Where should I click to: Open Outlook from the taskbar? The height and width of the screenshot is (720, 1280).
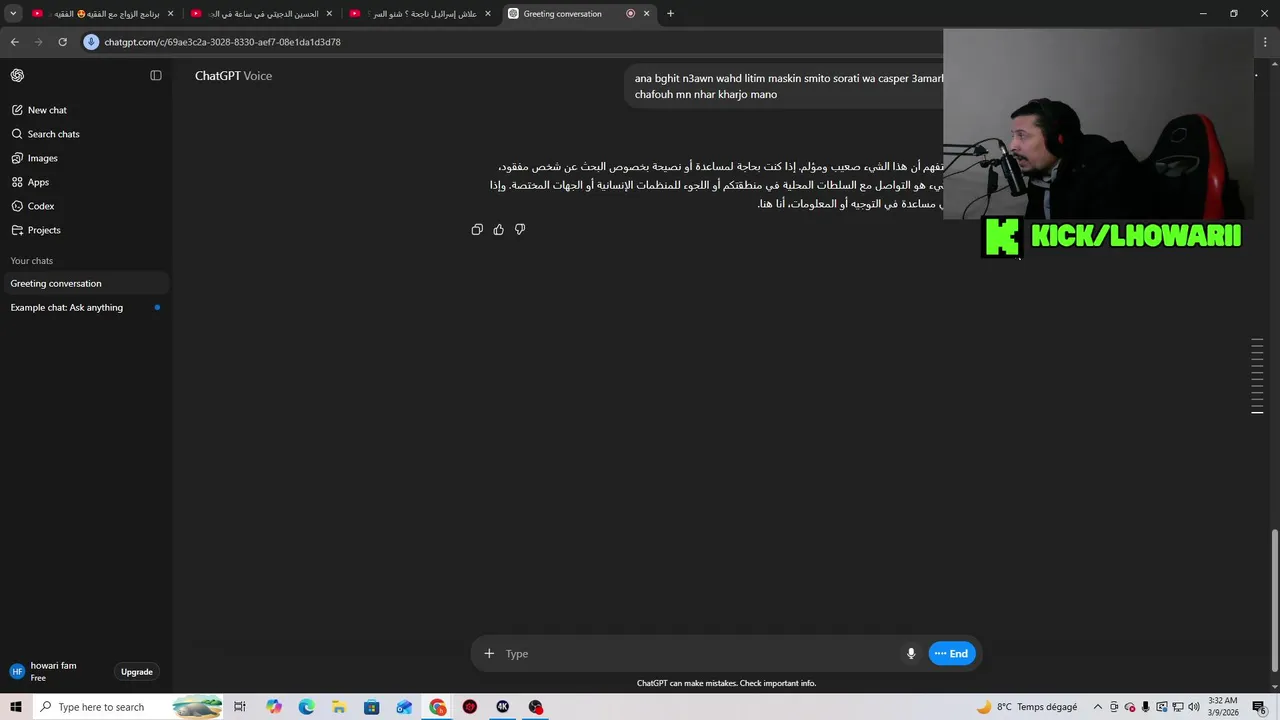(404, 707)
